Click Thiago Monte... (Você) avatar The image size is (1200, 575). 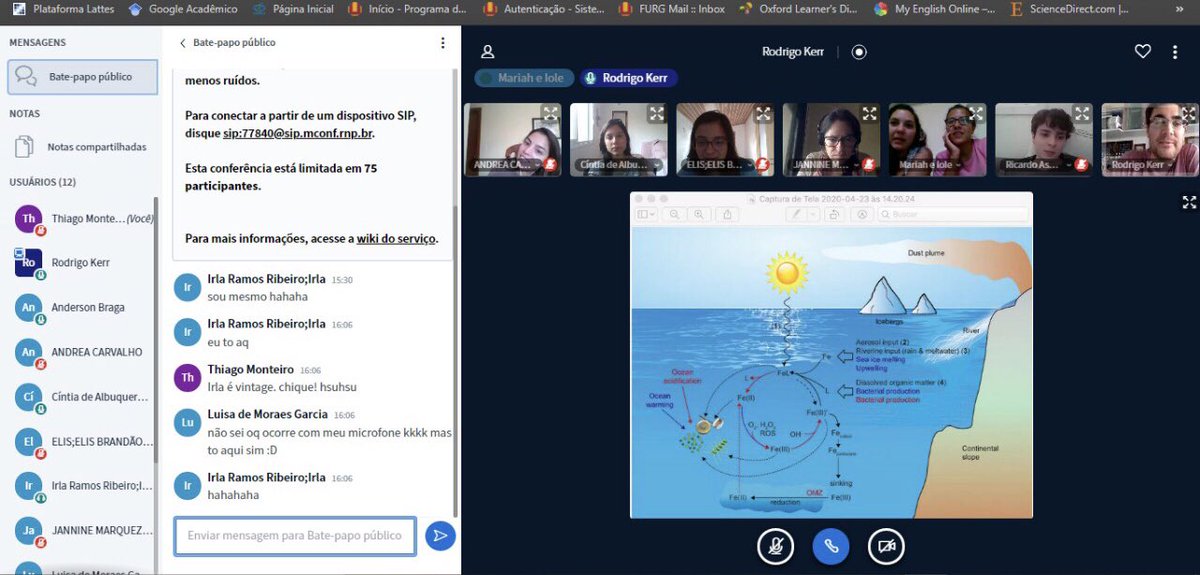pos(29,218)
